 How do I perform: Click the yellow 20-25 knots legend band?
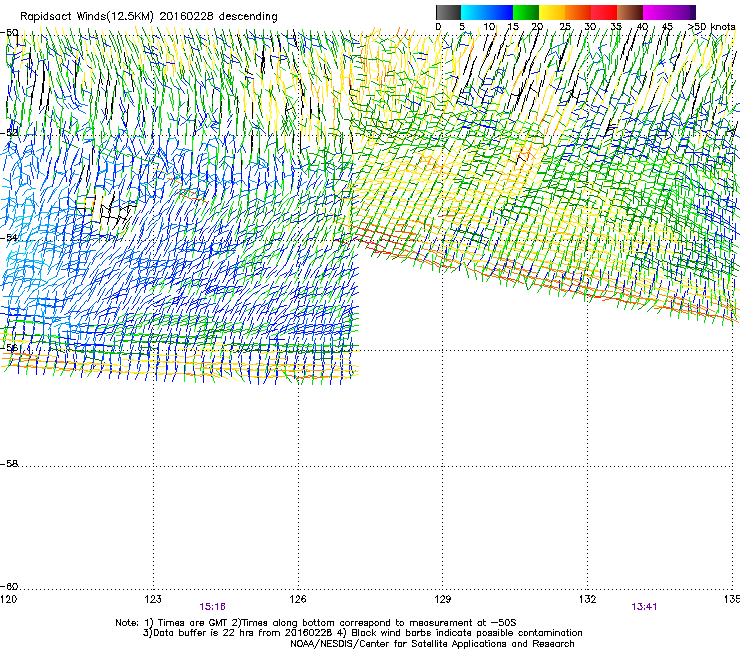pos(552,12)
